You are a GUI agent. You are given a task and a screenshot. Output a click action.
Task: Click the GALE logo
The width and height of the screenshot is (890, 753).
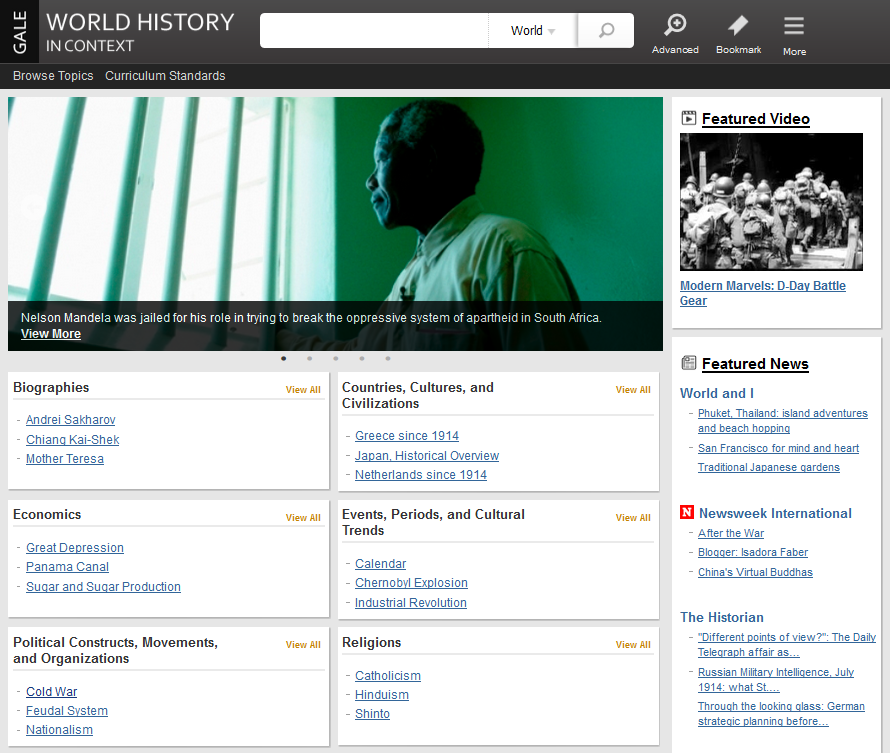pyautogui.click(x=19, y=32)
